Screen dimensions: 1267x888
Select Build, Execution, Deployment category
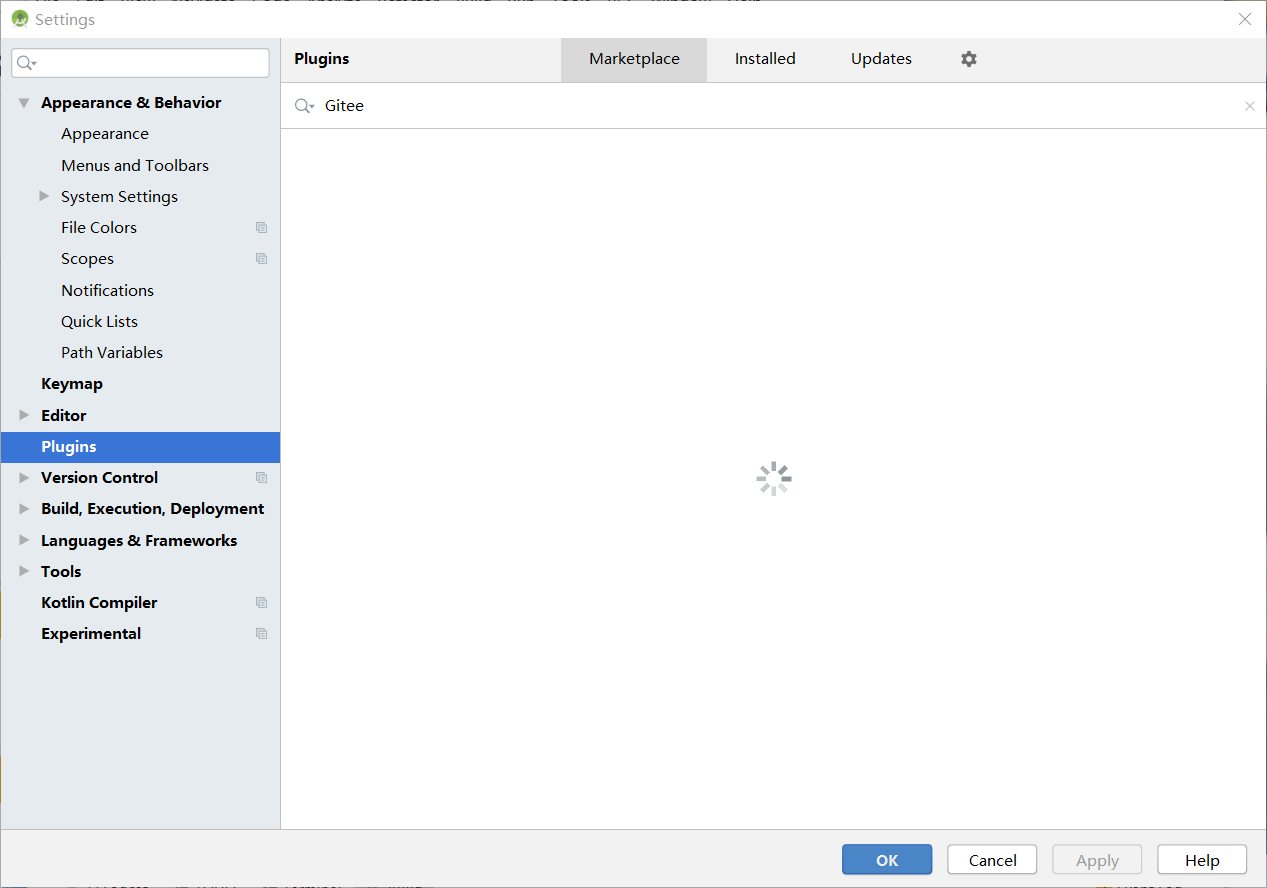tap(152, 509)
